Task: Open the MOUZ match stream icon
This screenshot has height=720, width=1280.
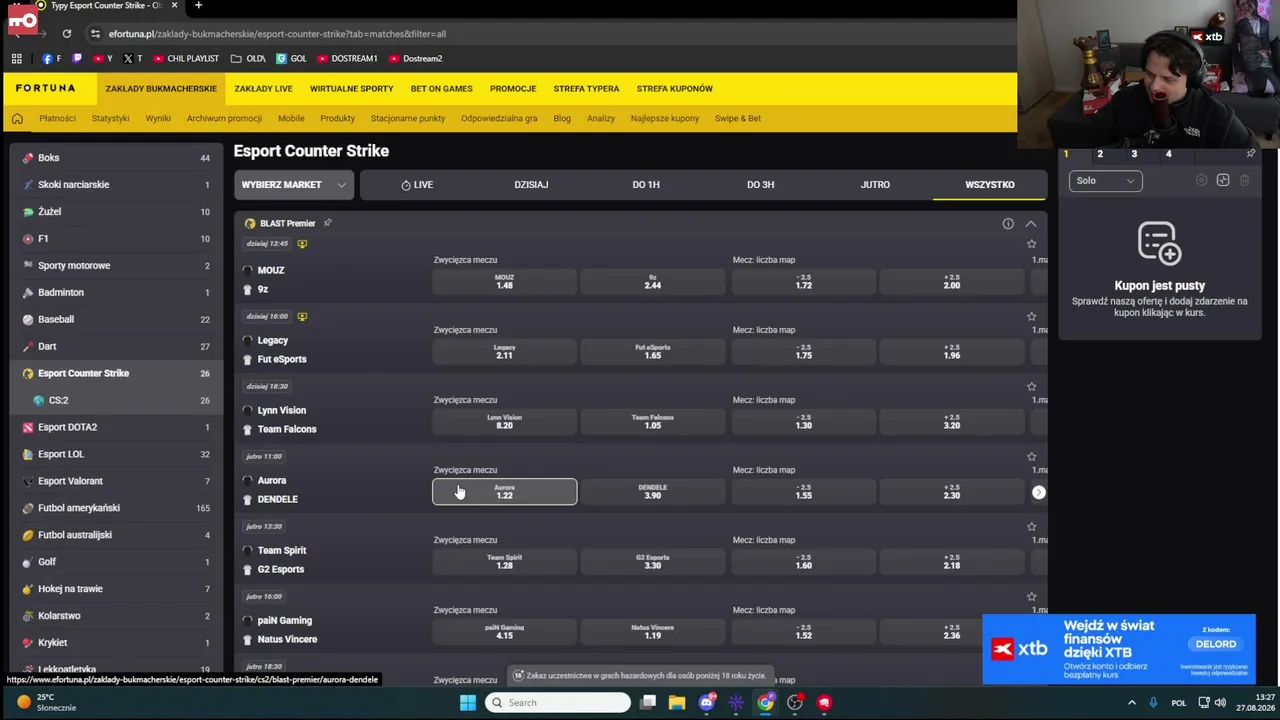Action: (x=302, y=244)
